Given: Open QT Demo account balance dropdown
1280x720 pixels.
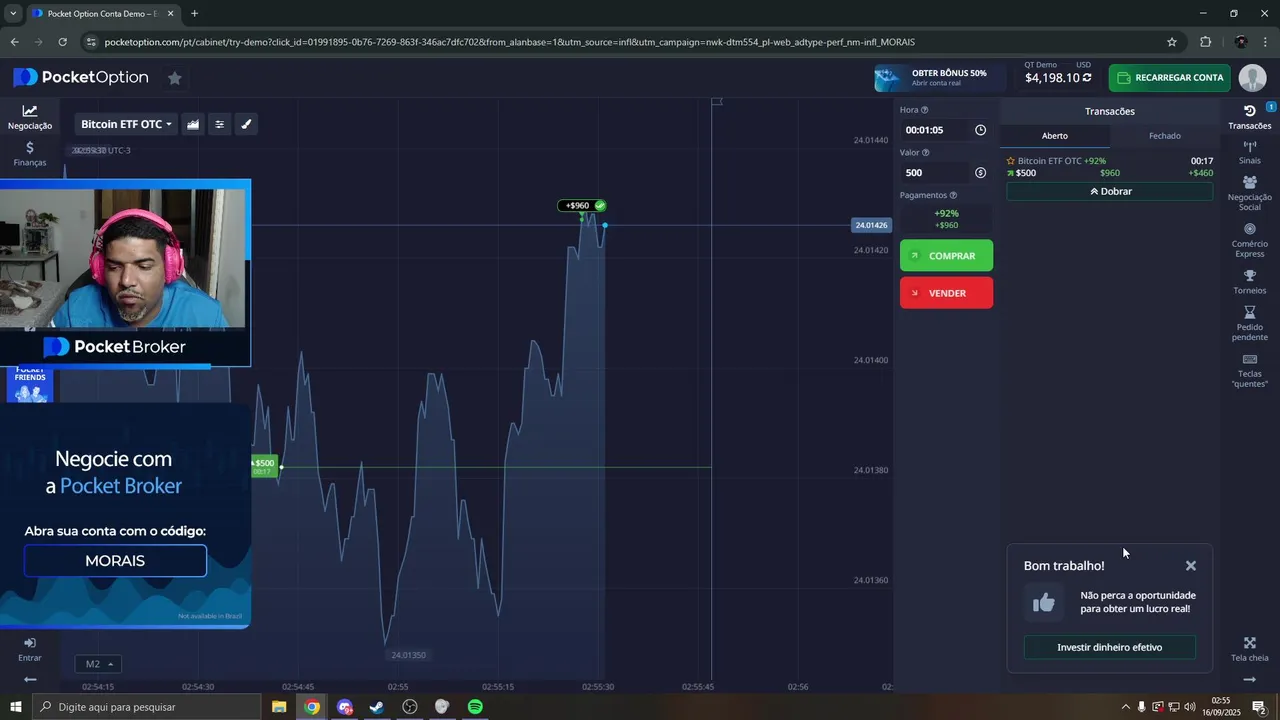Looking at the screenshot, I should 1058,73.
